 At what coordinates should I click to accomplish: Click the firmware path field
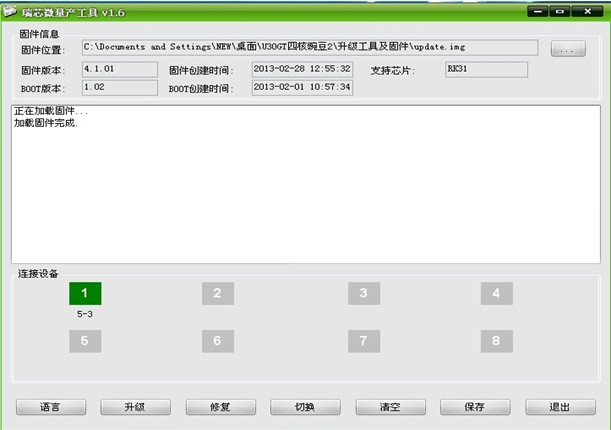pyautogui.click(x=310, y=48)
